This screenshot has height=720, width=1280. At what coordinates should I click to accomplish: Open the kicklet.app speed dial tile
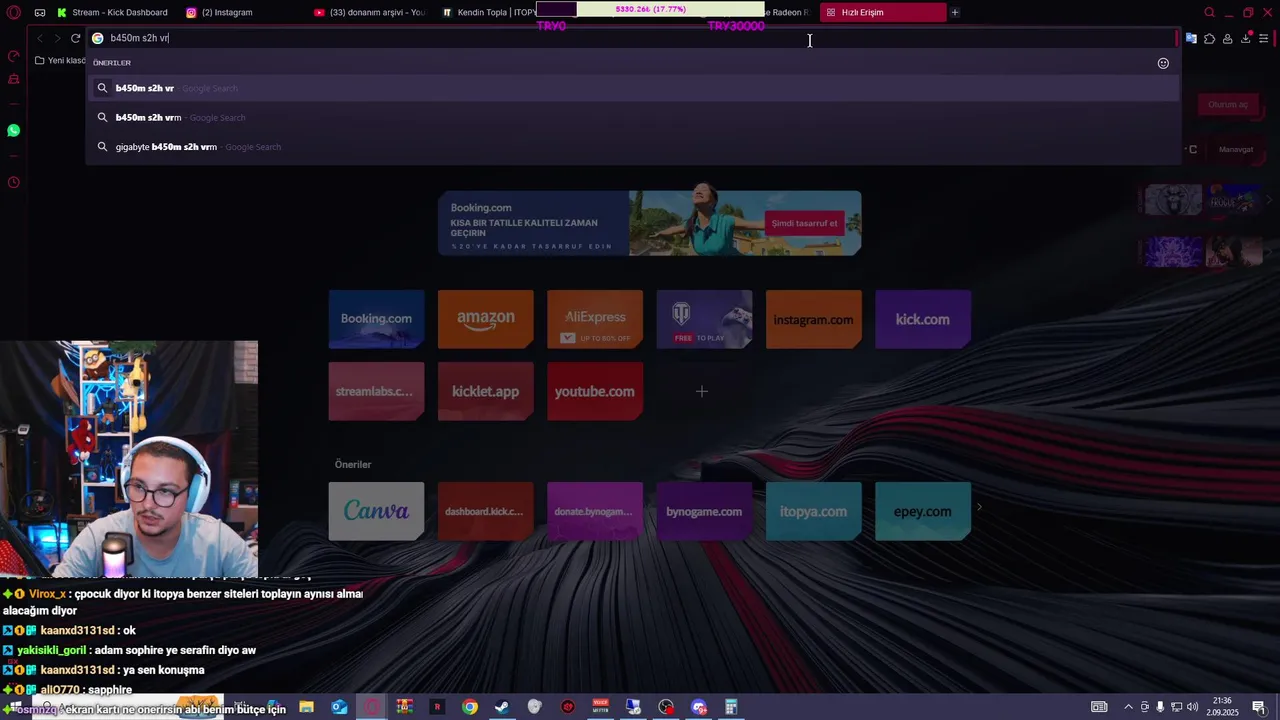(x=485, y=391)
